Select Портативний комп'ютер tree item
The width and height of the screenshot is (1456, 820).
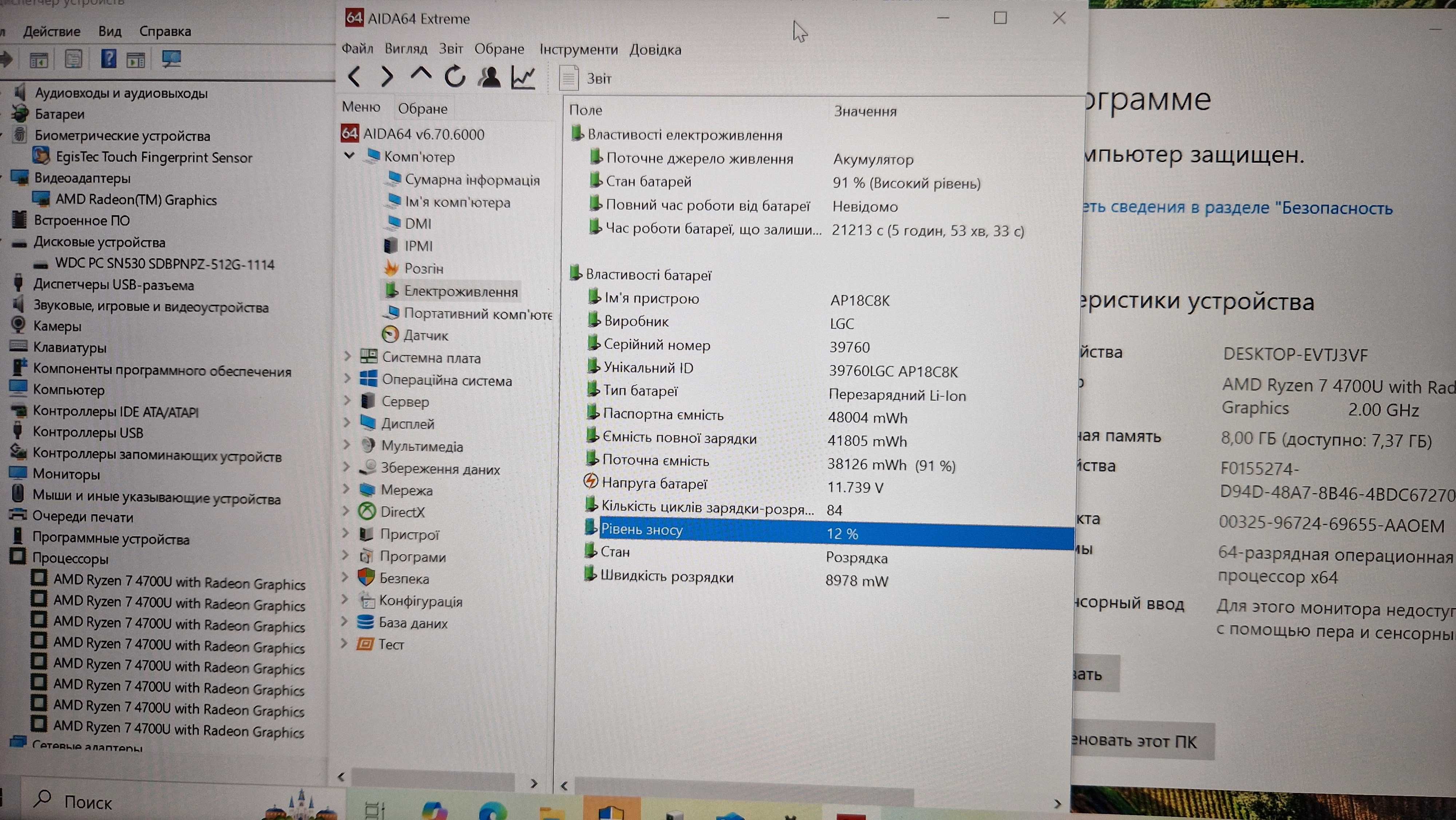coord(478,313)
